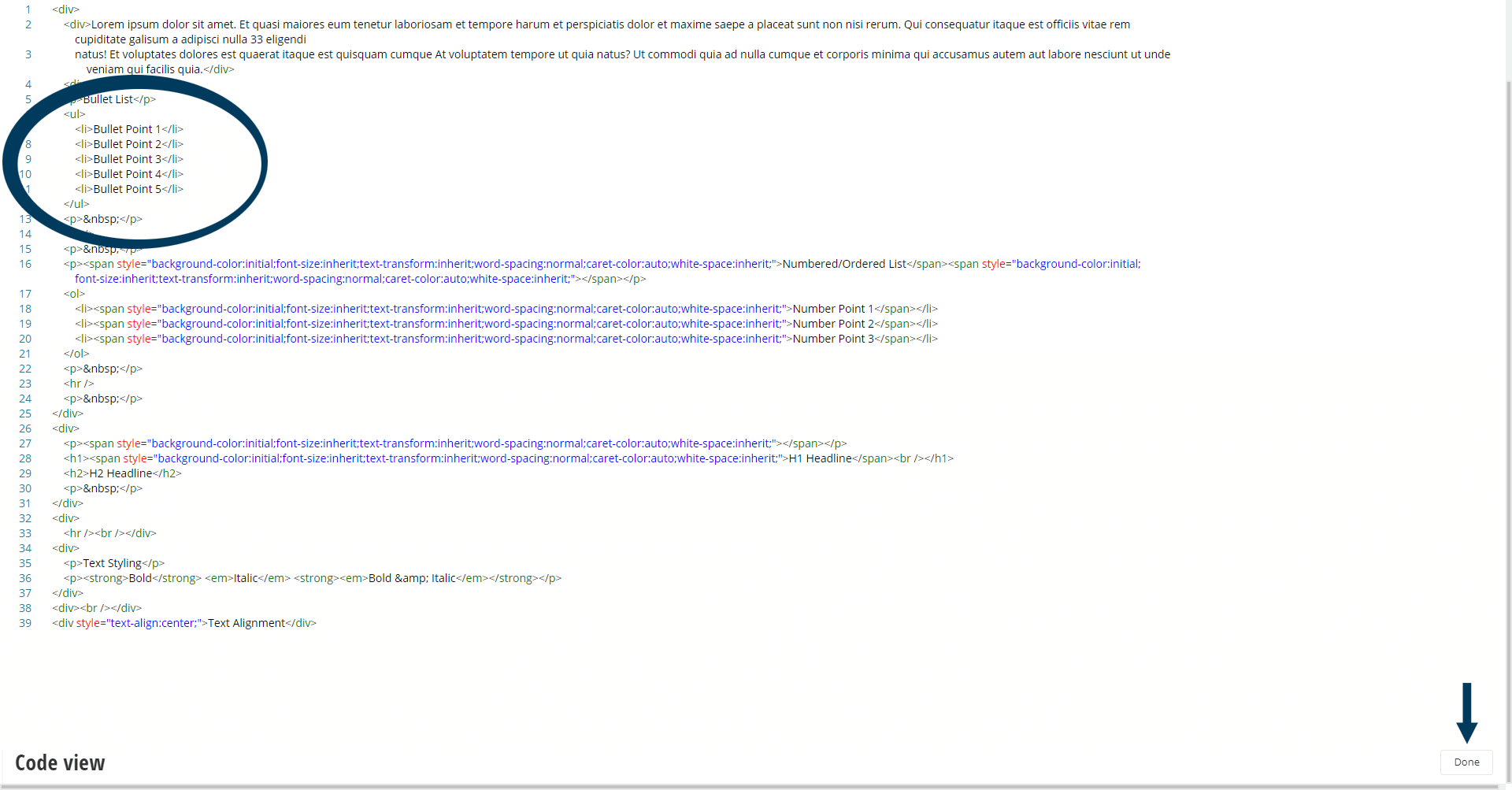Click 'veniam qui facilis quia.' text
1512x790 pixels.
pos(144,69)
